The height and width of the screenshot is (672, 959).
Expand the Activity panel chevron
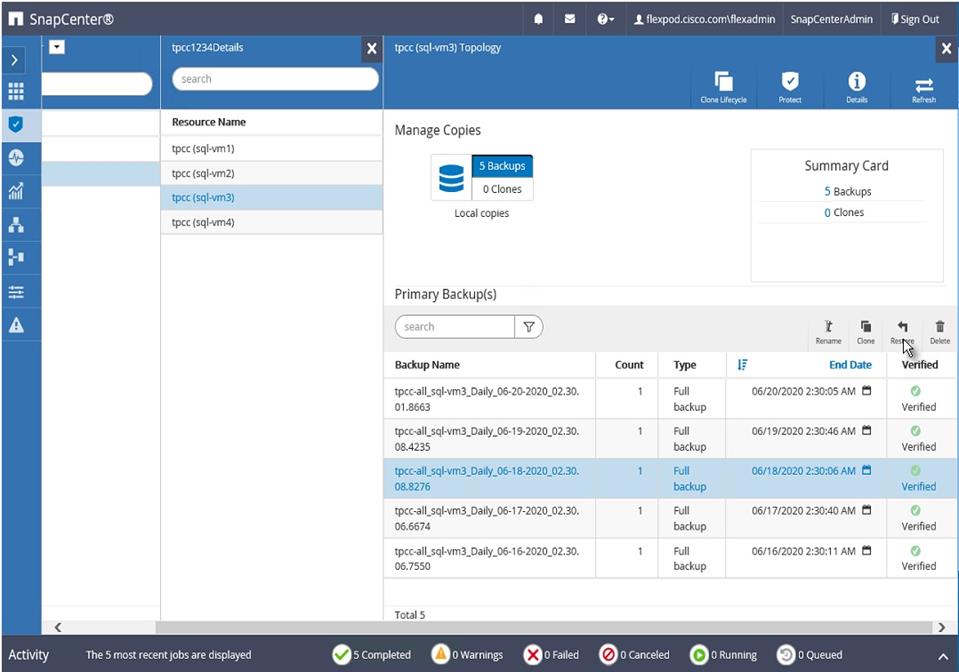[x=942, y=657]
